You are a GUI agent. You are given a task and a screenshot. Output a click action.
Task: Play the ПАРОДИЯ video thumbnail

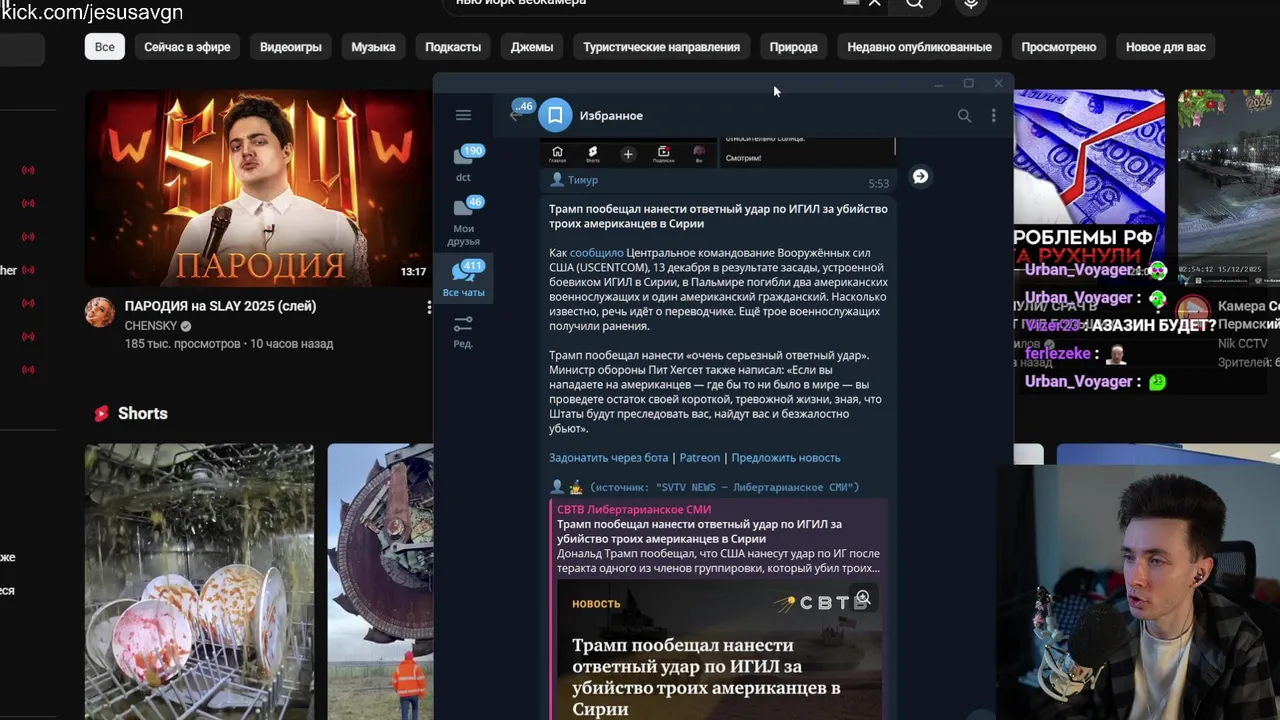[258, 188]
